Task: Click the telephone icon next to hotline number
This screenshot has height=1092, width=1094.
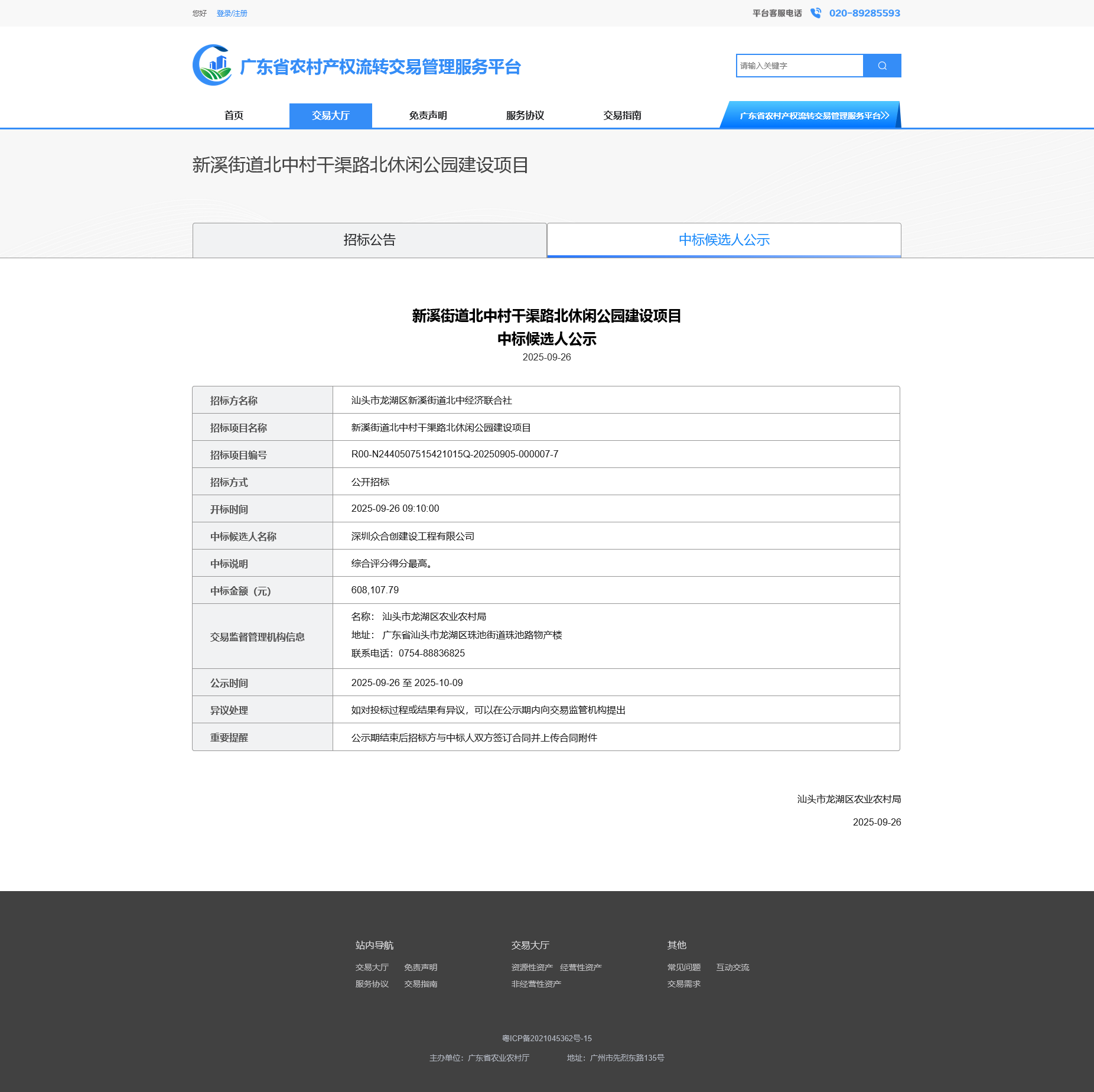Action: coord(815,12)
